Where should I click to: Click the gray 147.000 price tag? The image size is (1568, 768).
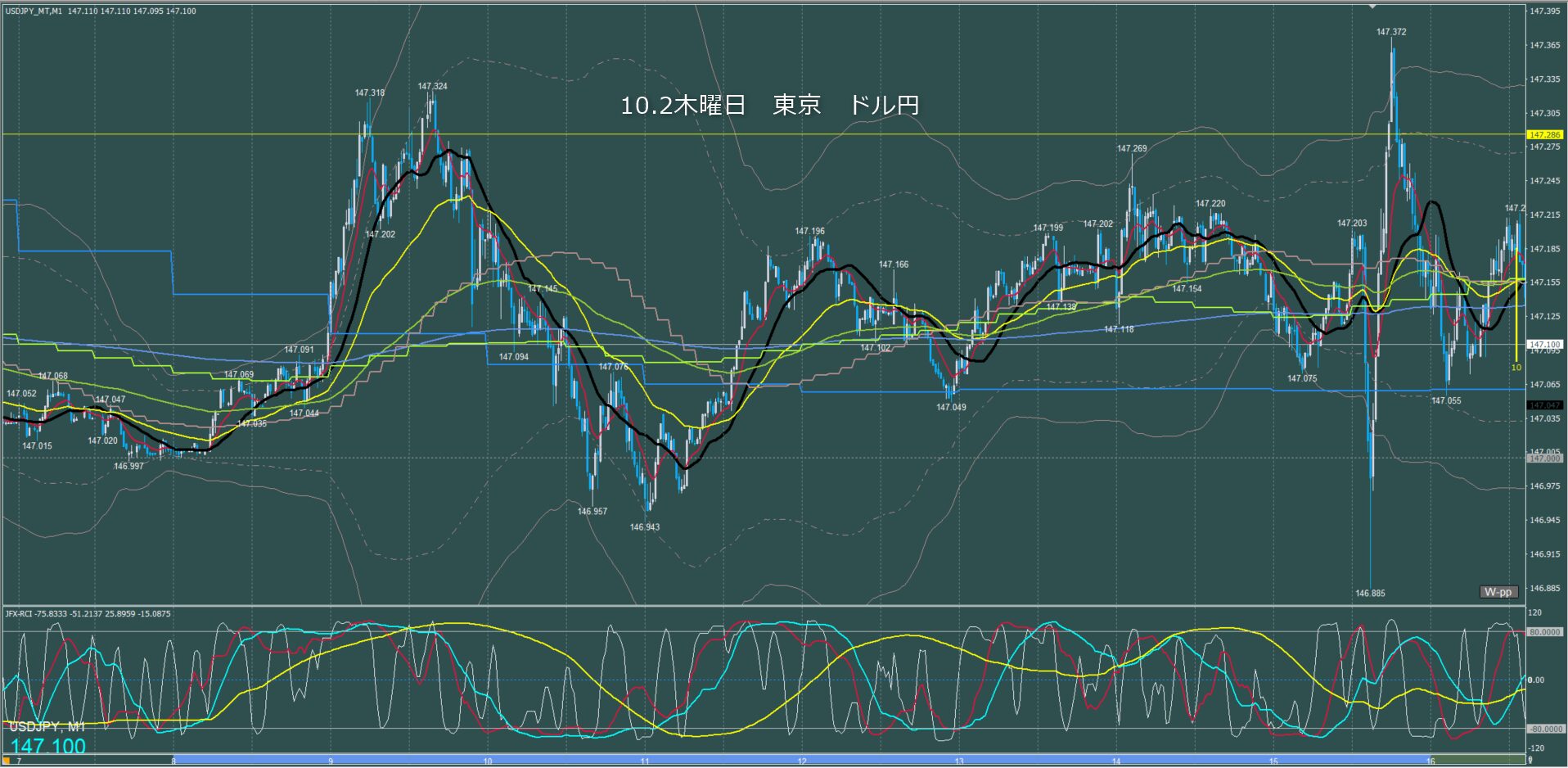click(x=1544, y=459)
